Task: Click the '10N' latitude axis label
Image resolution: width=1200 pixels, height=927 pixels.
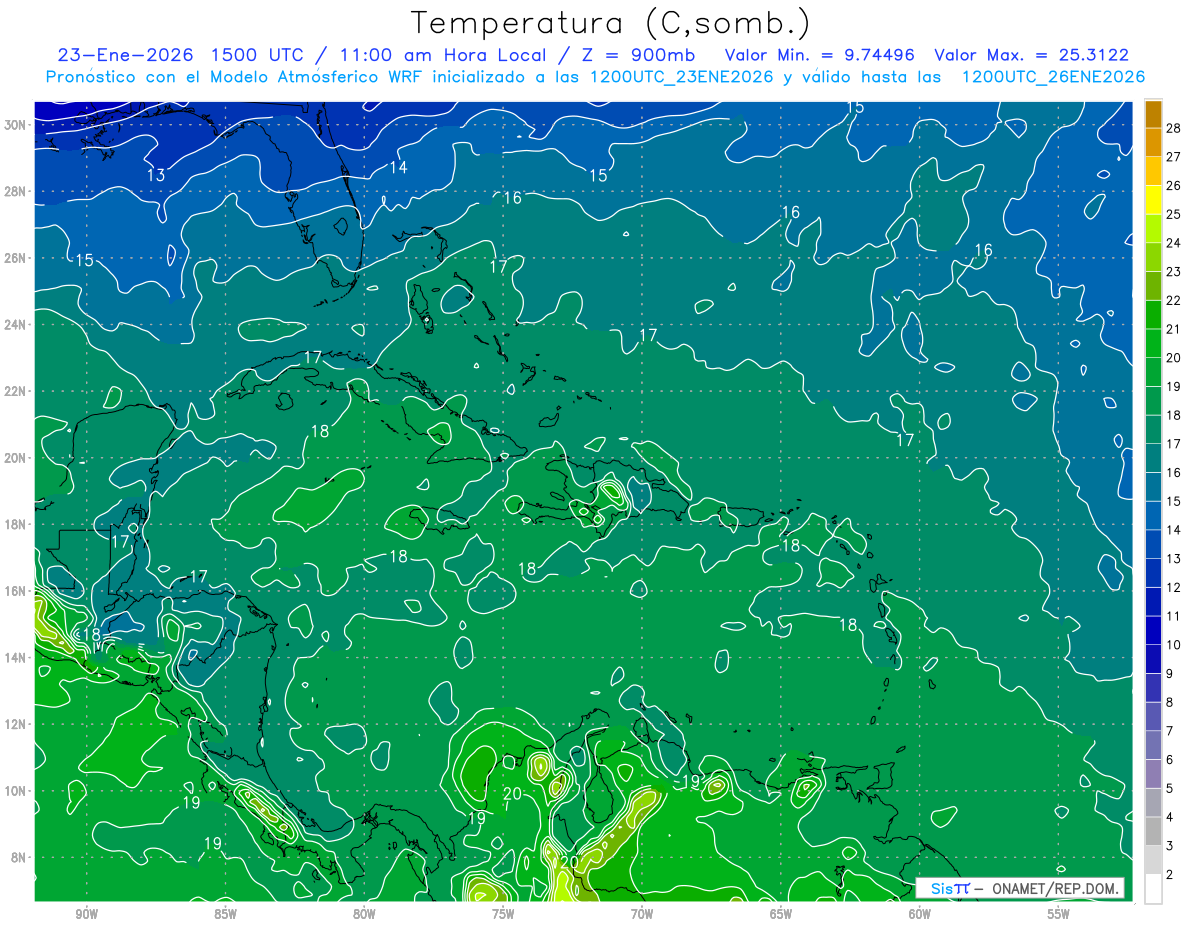Action: (16, 791)
